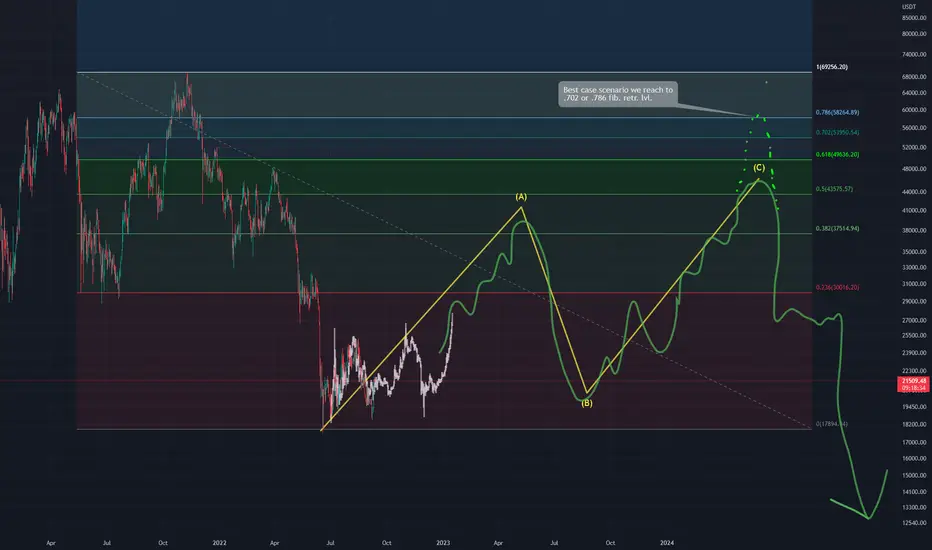Select the 0(17894) Fibonacci base level label
932x550 pixels.
832,424
